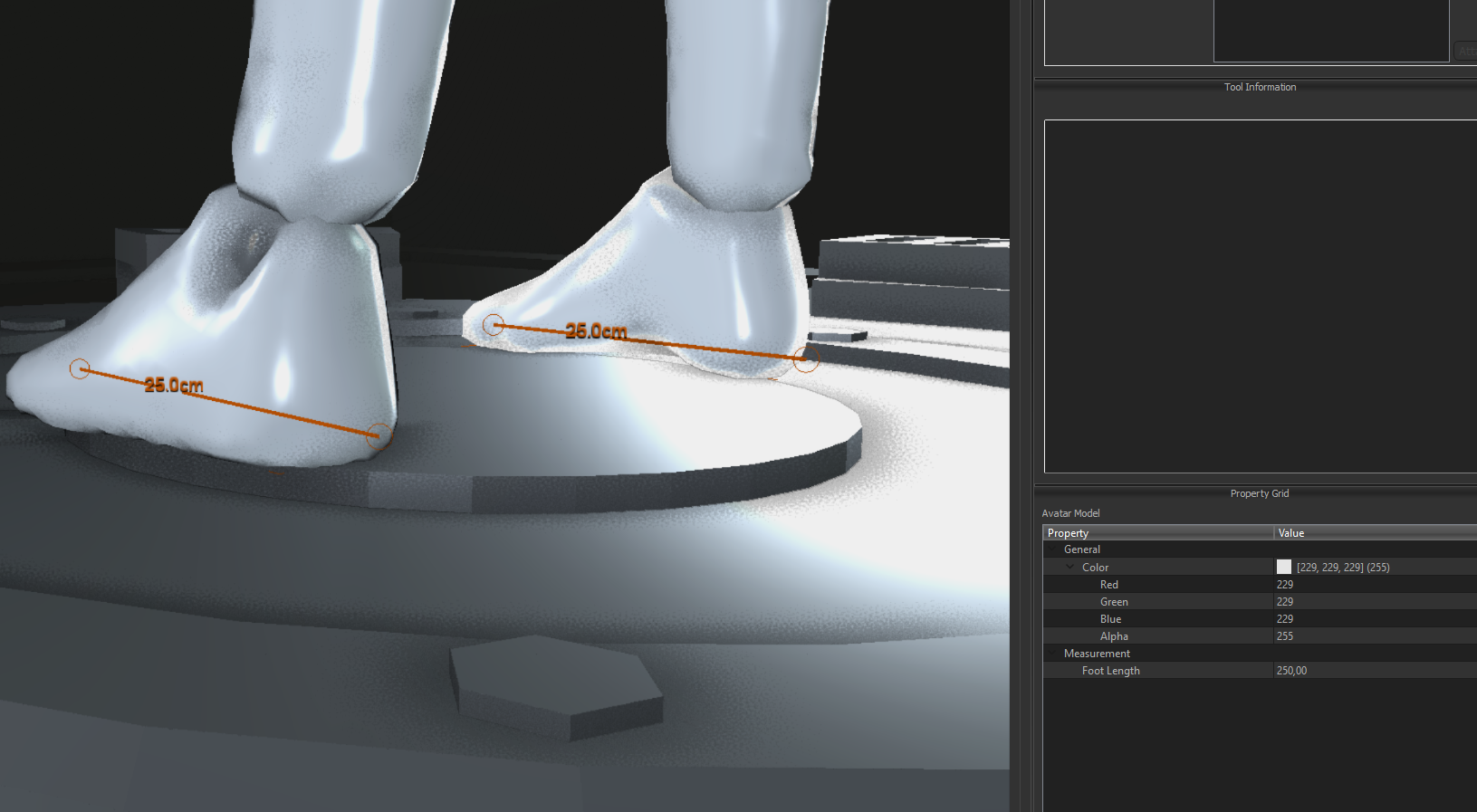Click the background foot's 25.0cm label

pos(596,331)
